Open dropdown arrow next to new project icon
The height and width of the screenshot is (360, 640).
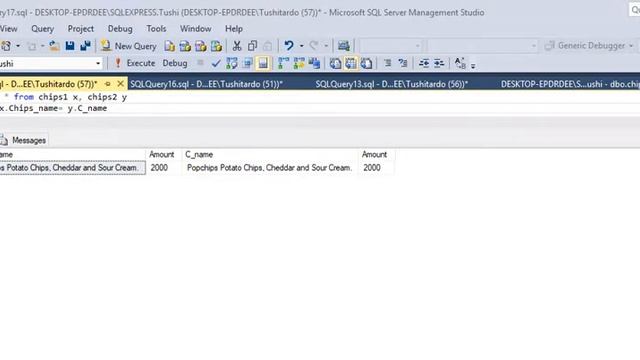(x=18, y=46)
